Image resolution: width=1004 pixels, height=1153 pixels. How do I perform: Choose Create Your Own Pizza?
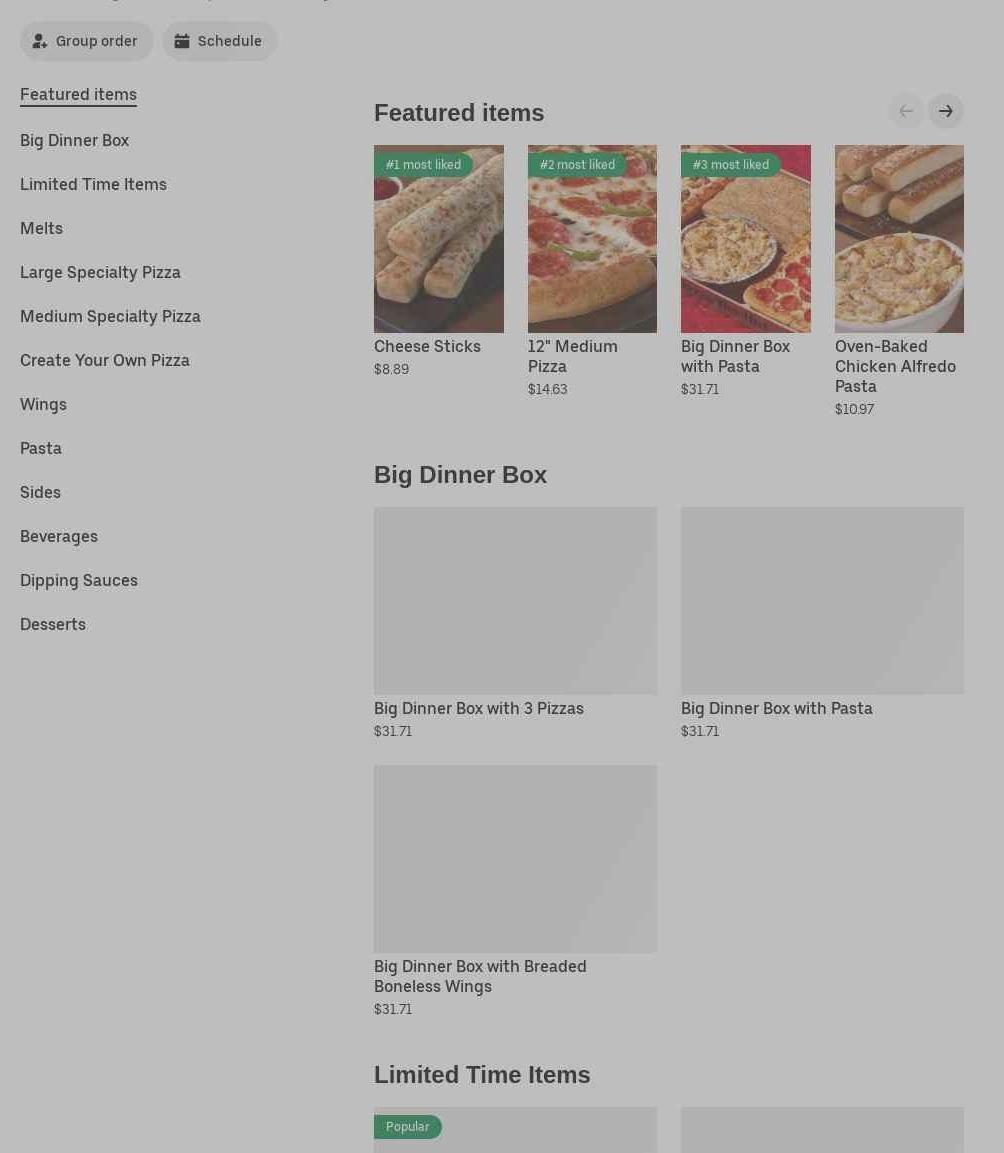104,360
